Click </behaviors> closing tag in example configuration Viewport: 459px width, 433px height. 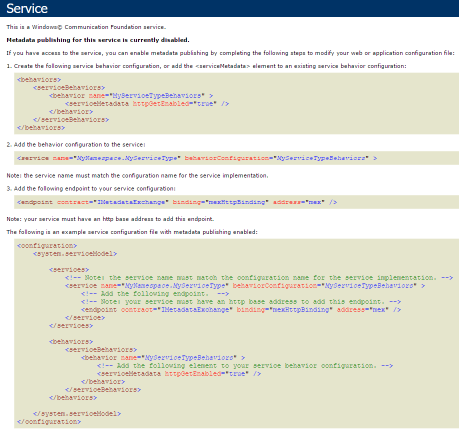point(73,398)
